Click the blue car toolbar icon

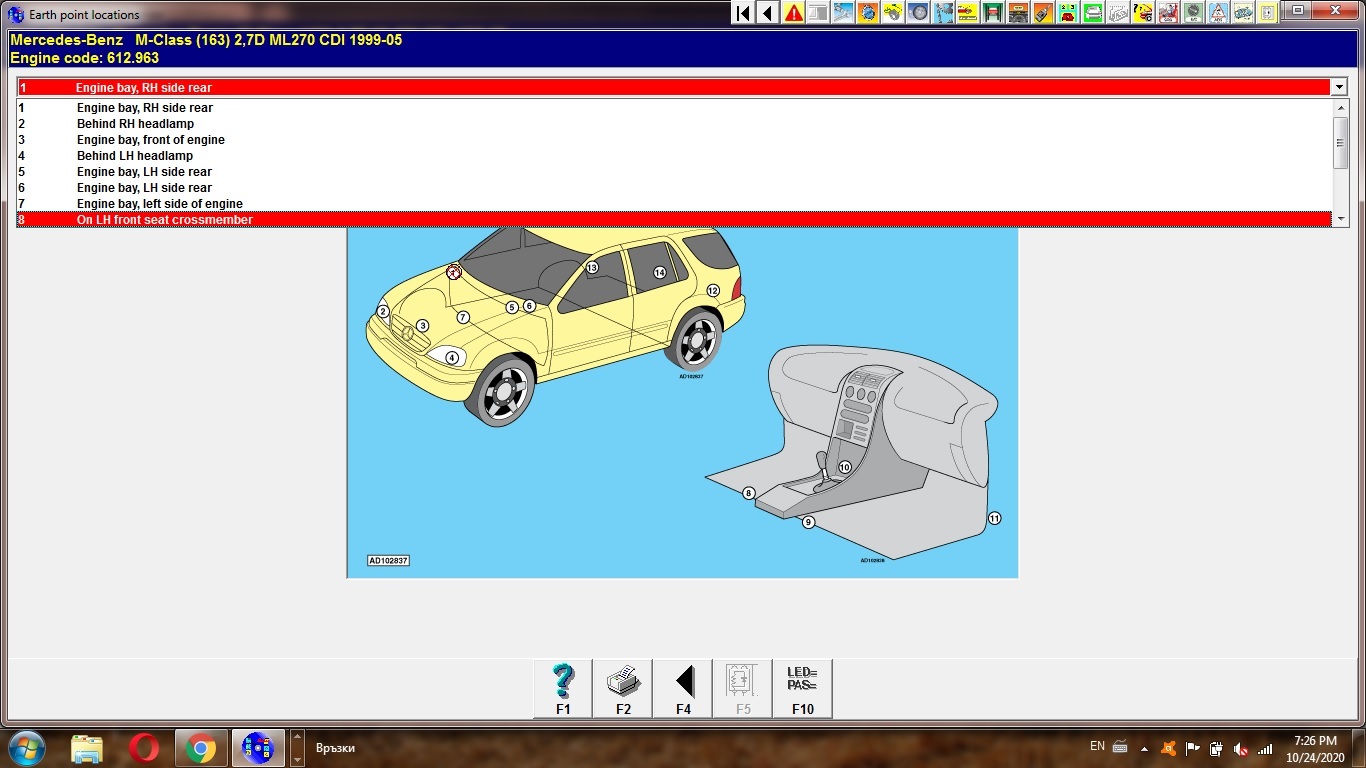coord(1243,13)
